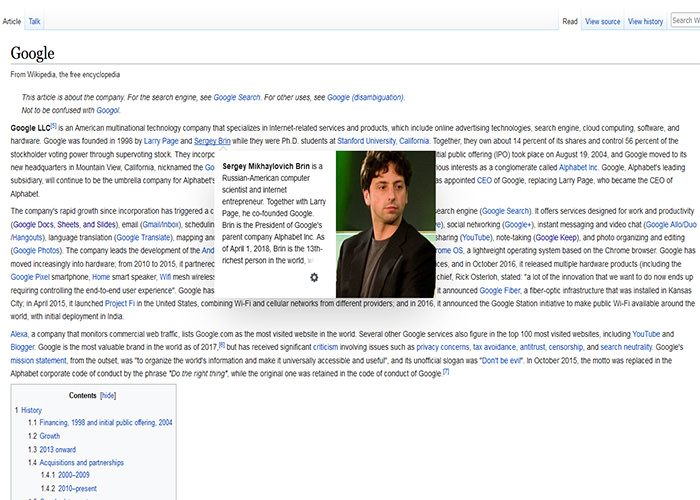Open reference footnote 5 after Google LLC
Image resolution: width=700 pixels, height=500 pixels.
pos(54,126)
